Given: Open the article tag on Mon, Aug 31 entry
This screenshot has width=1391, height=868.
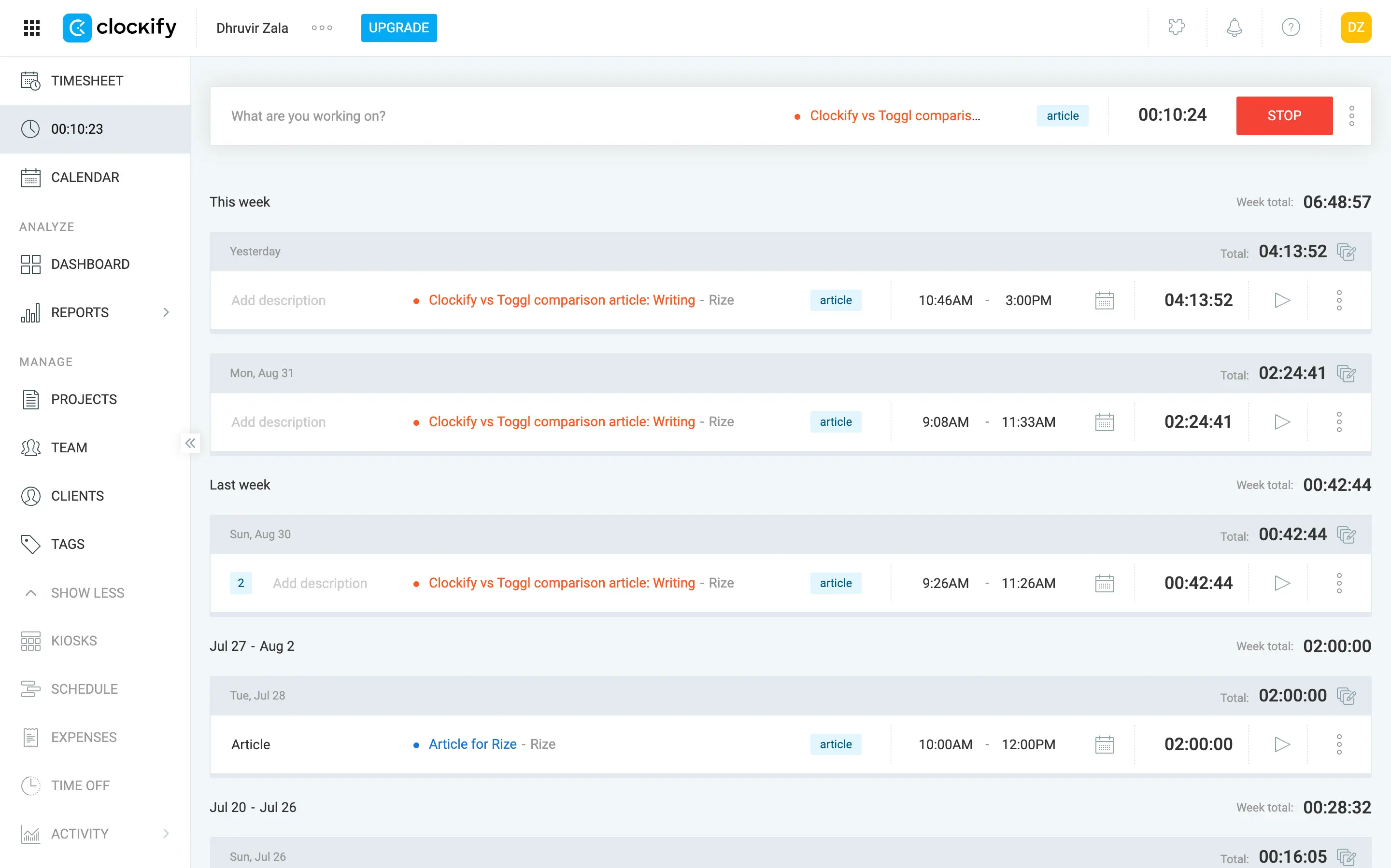Looking at the screenshot, I should [x=835, y=422].
